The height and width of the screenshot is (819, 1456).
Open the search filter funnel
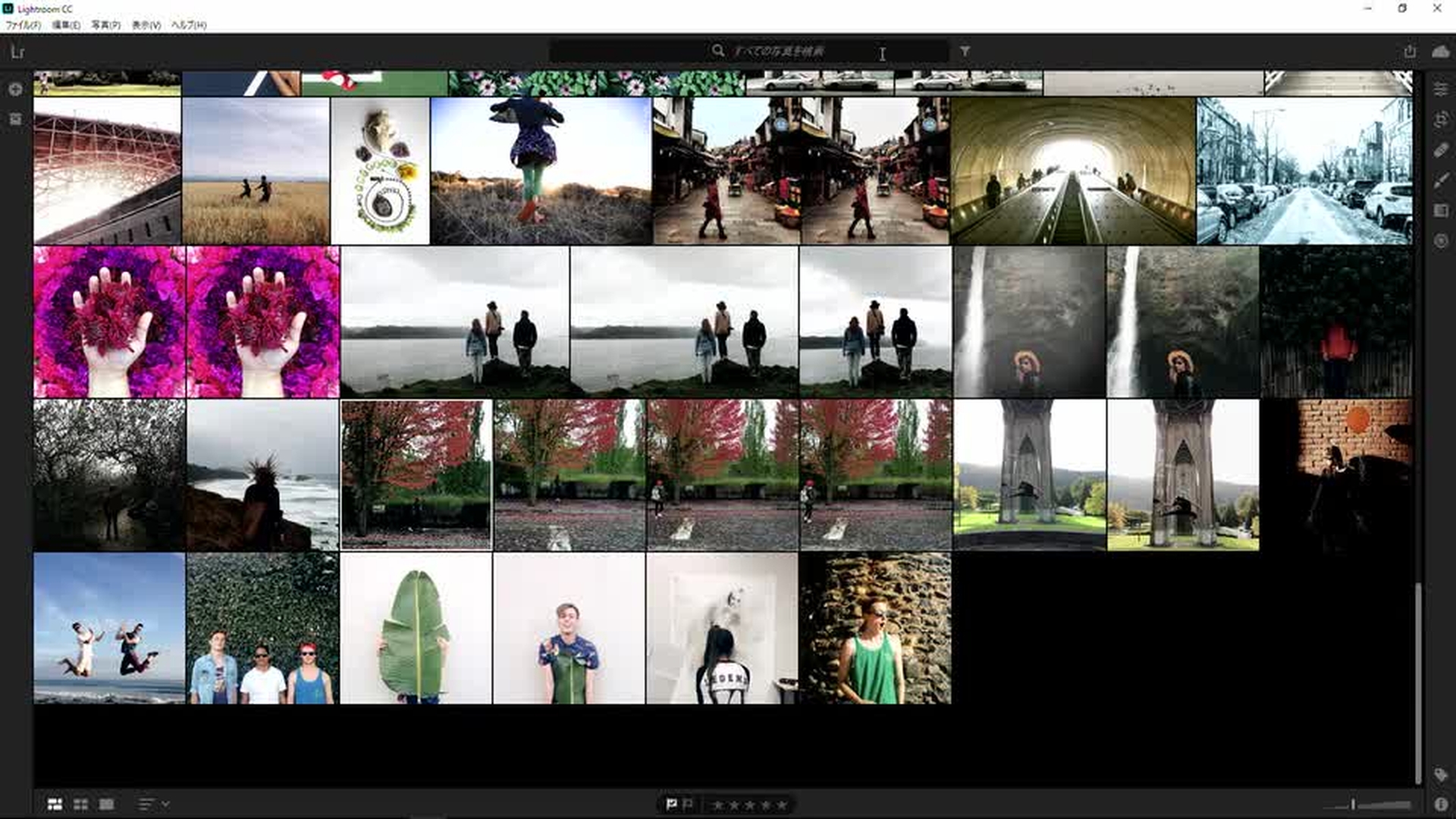965,51
